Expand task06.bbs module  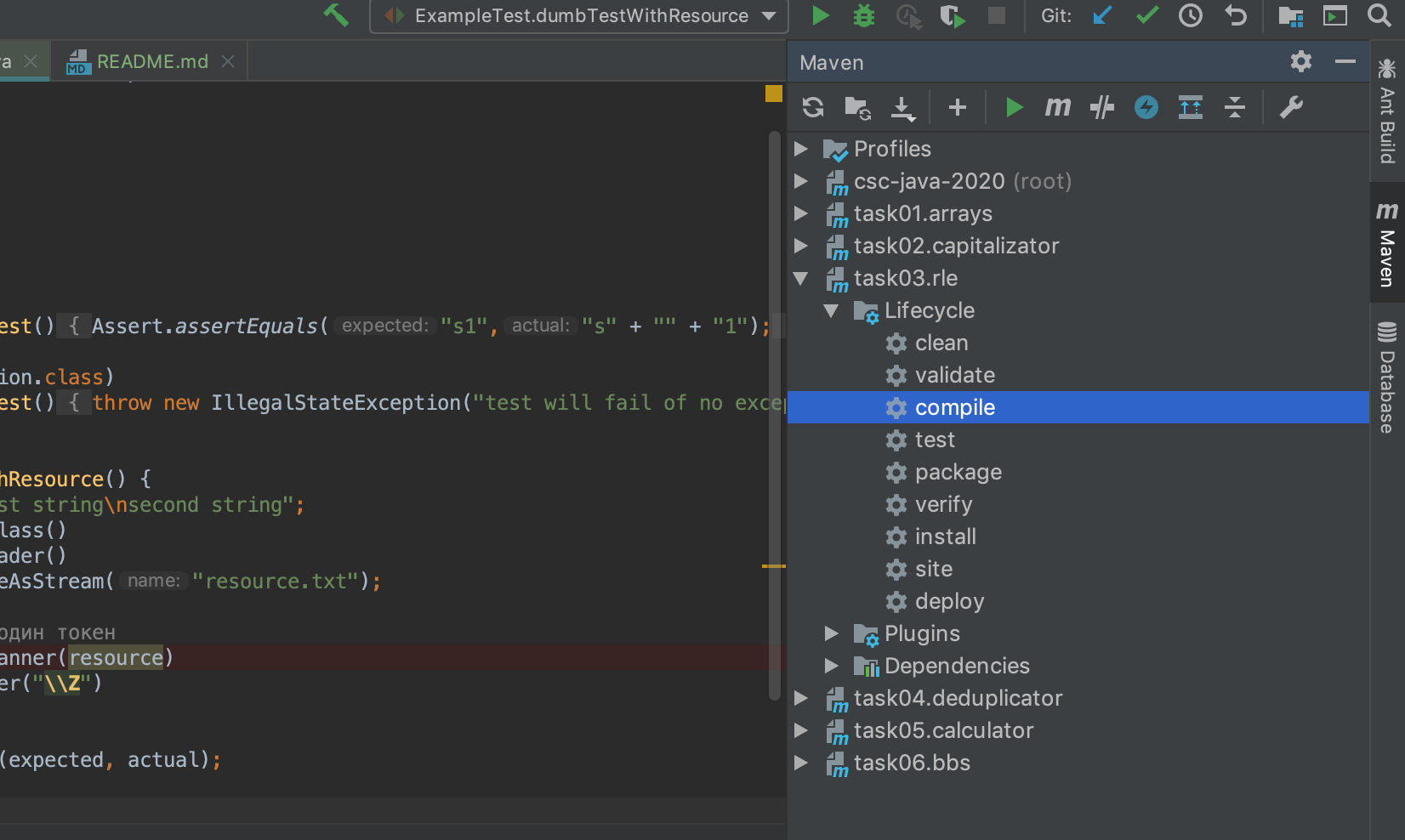(800, 763)
